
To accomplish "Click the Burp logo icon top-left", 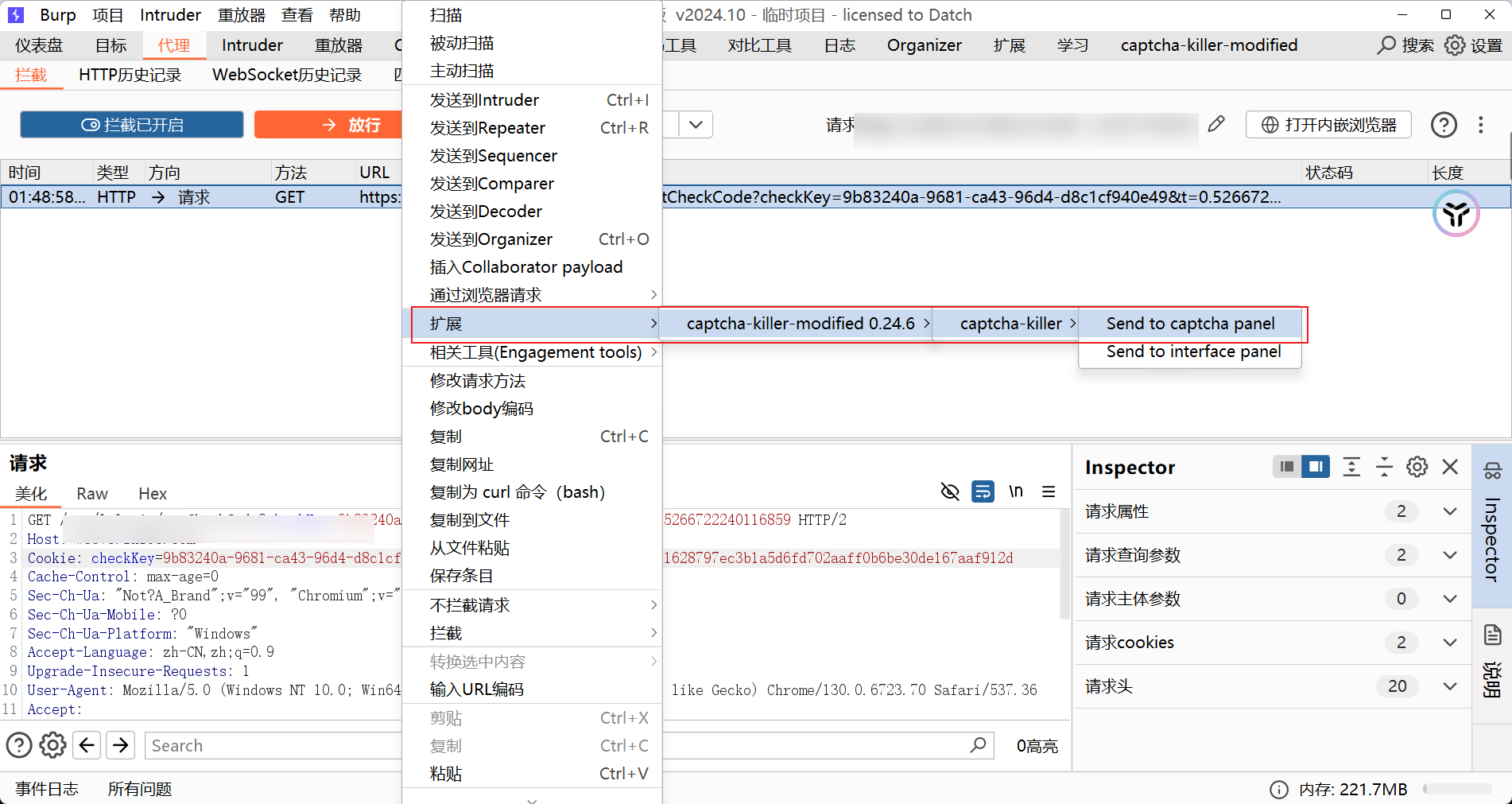I will [x=16, y=14].
